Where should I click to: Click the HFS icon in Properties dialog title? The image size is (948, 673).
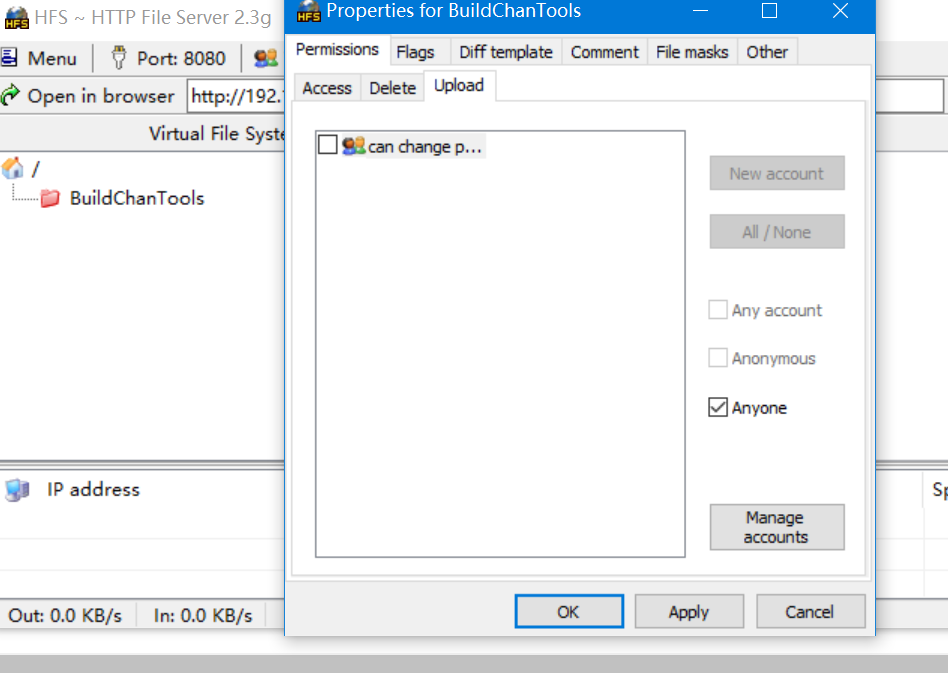click(x=308, y=11)
